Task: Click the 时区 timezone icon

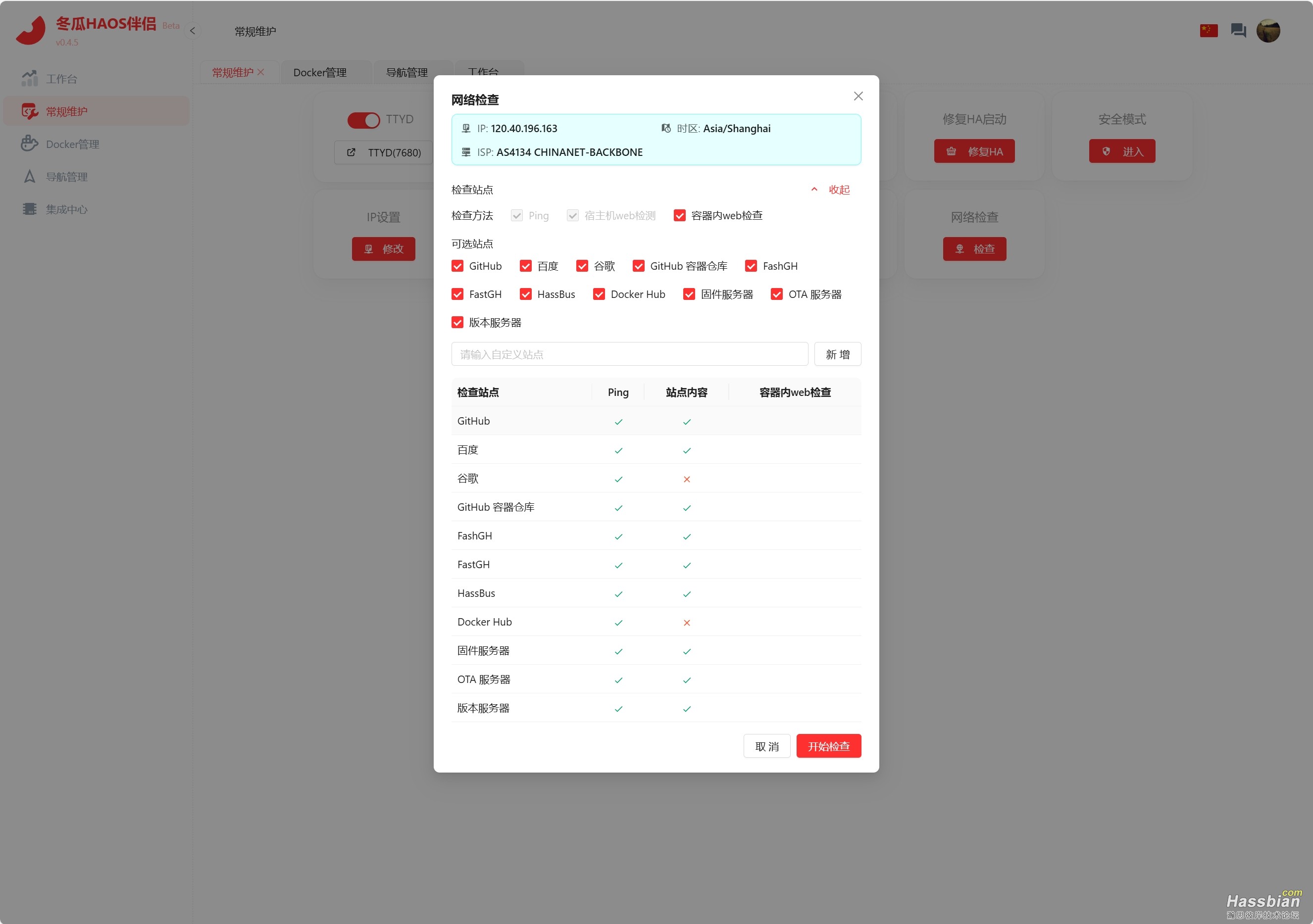Action: click(x=665, y=128)
